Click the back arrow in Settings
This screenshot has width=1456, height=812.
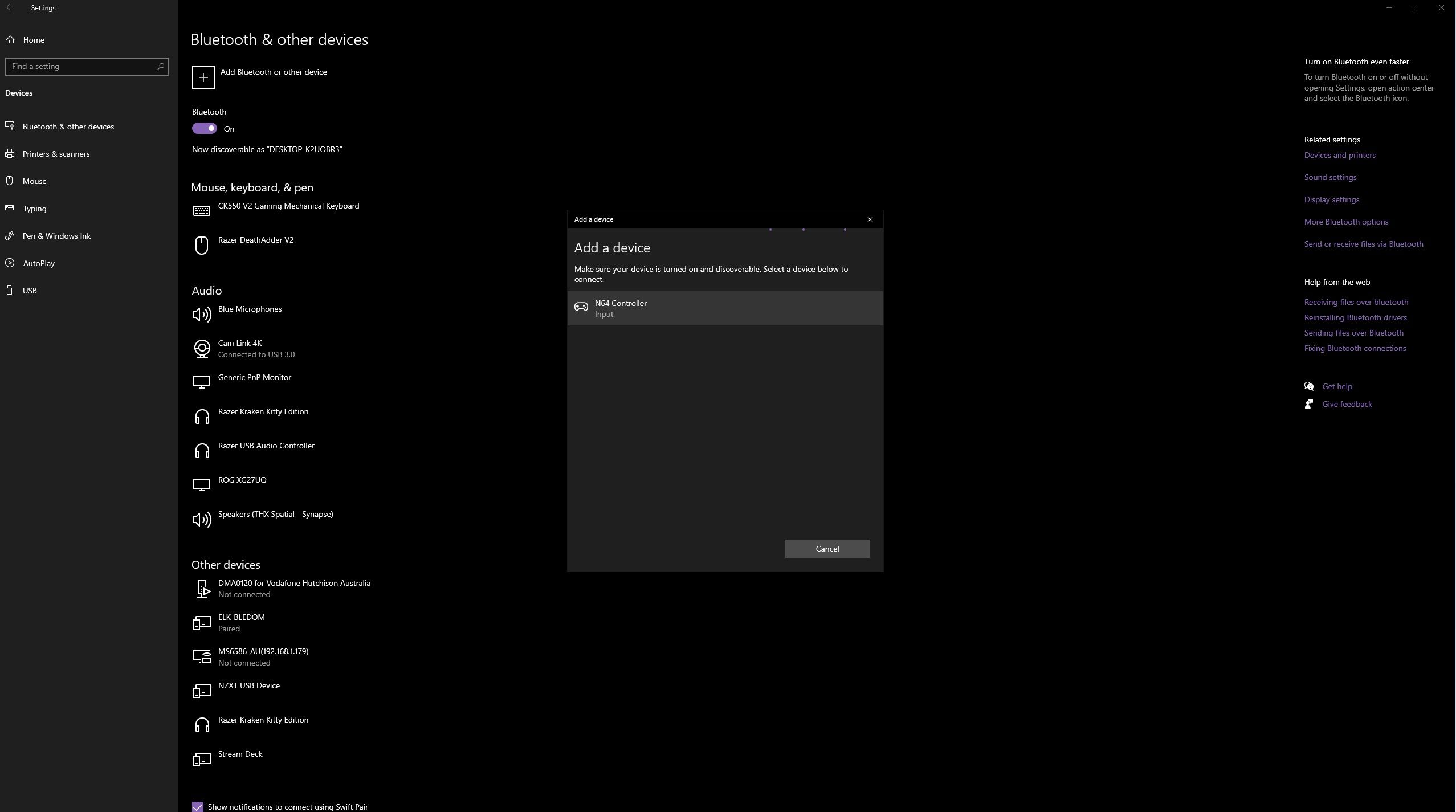pos(10,7)
